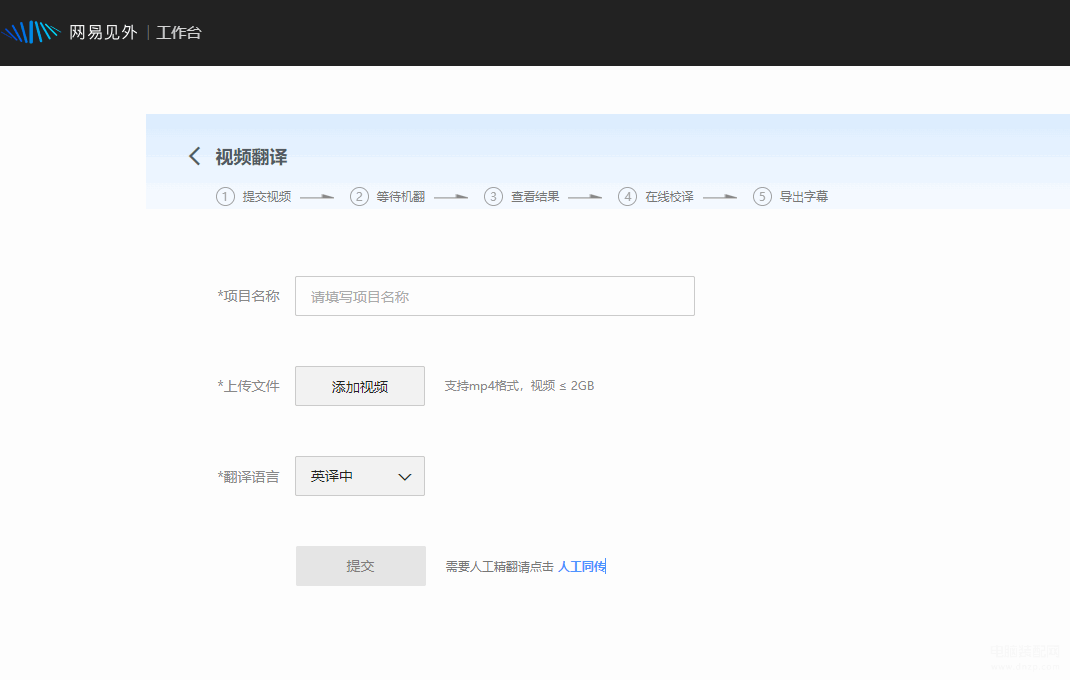Click the 支持mp4格式 file size hint text
The image size is (1070, 680).
click(519, 386)
